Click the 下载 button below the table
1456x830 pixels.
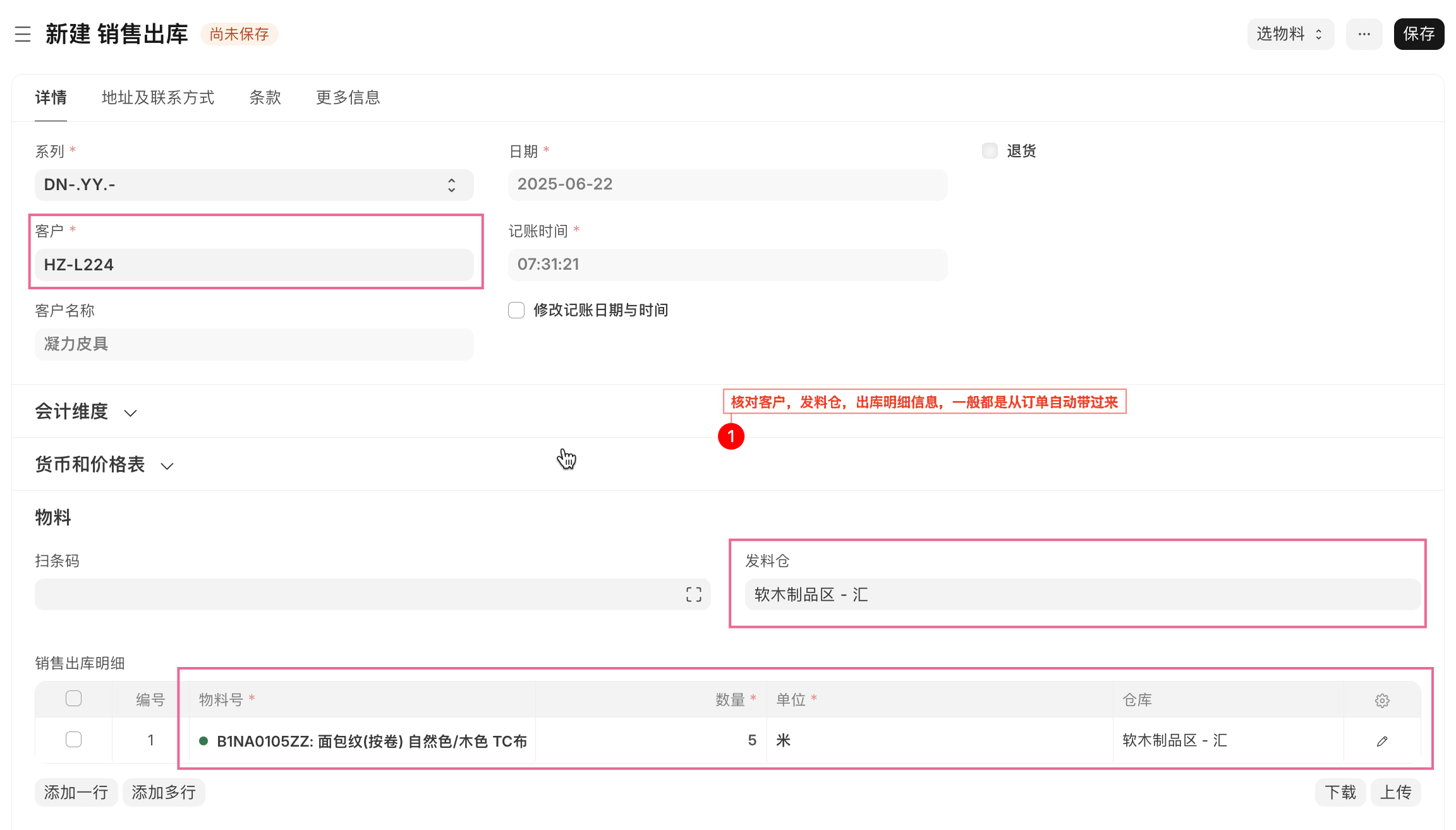[1340, 791]
